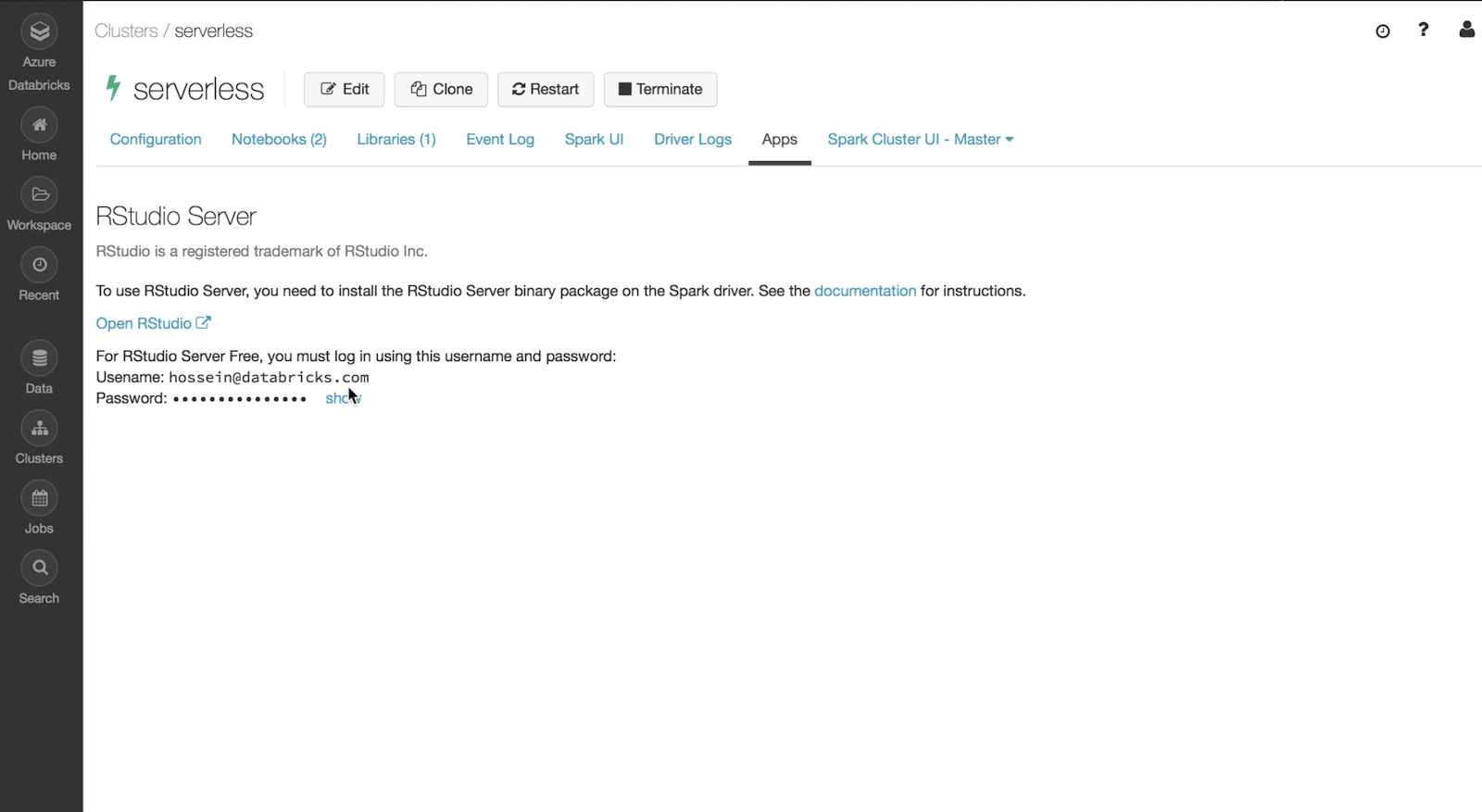
Task: Open the Clusters sidebar icon
Action: pos(39,429)
